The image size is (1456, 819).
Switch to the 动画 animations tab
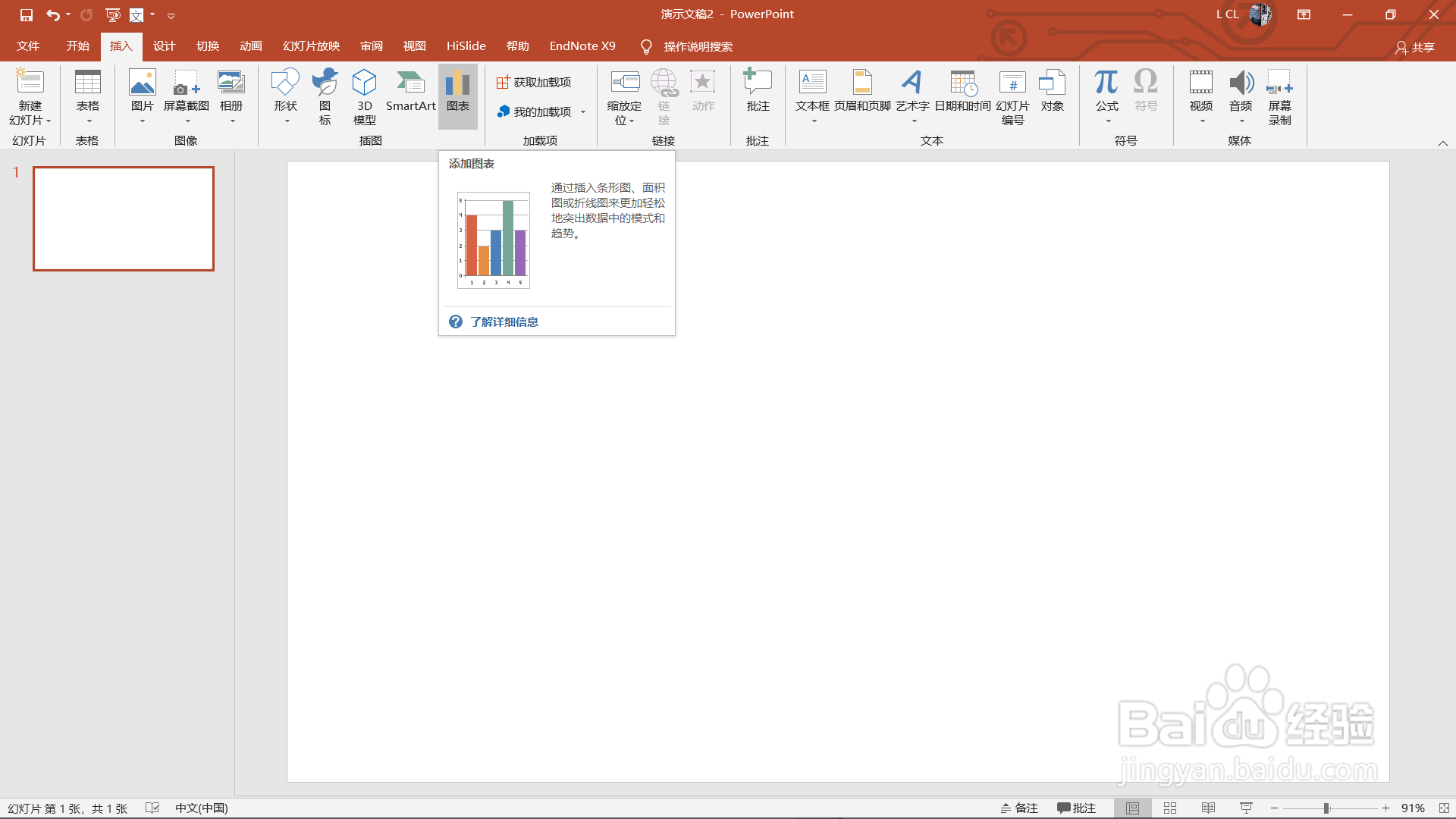(x=251, y=46)
